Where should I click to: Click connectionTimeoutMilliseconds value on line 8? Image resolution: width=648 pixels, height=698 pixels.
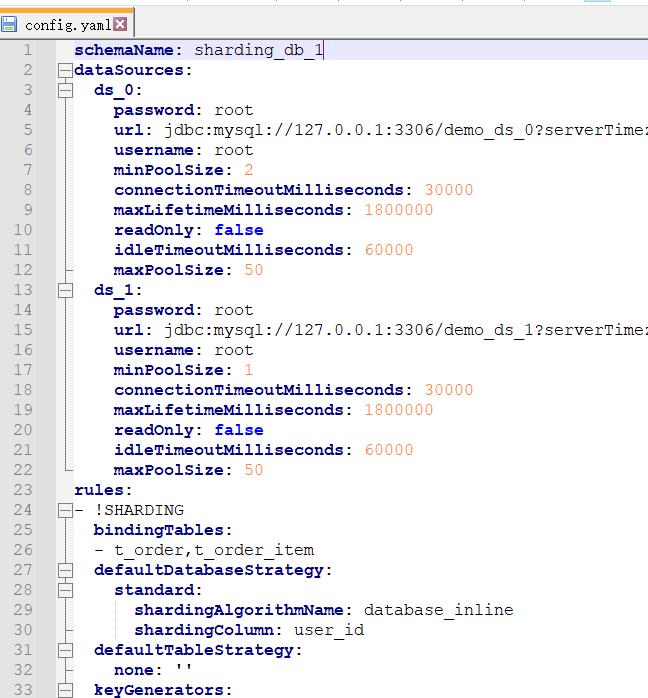coord(449,190)
